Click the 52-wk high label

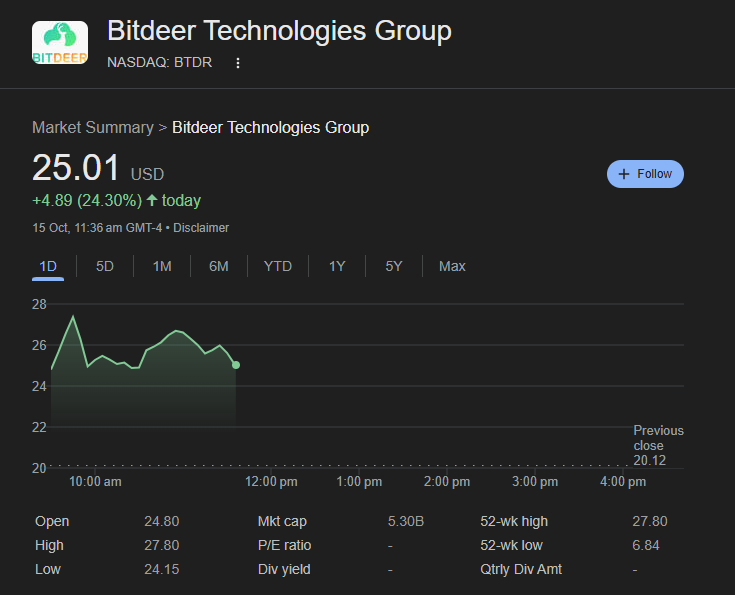pos(514,521)
